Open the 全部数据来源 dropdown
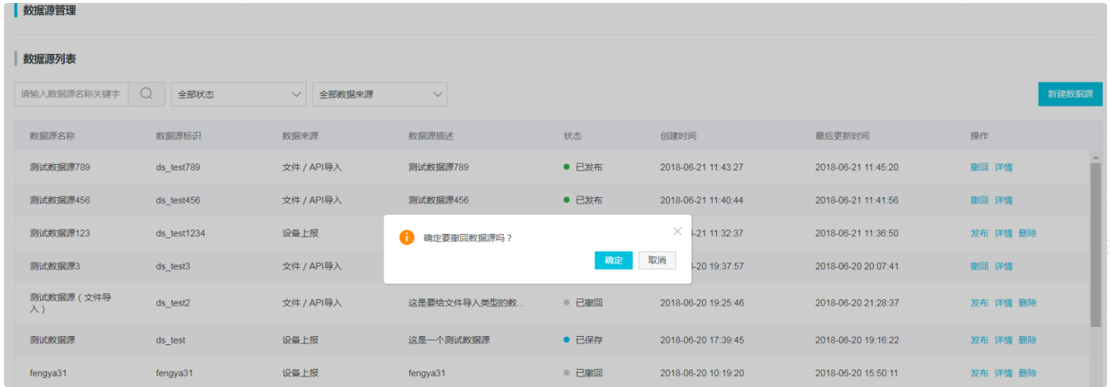Viewport: 1110px width, 387px height. pos(380,94)
